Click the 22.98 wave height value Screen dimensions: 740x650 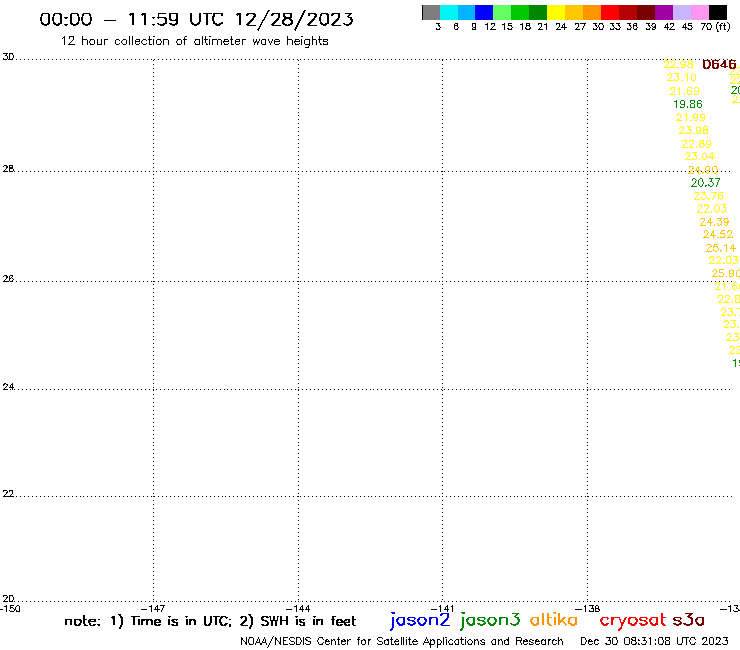tap(678, 64)
